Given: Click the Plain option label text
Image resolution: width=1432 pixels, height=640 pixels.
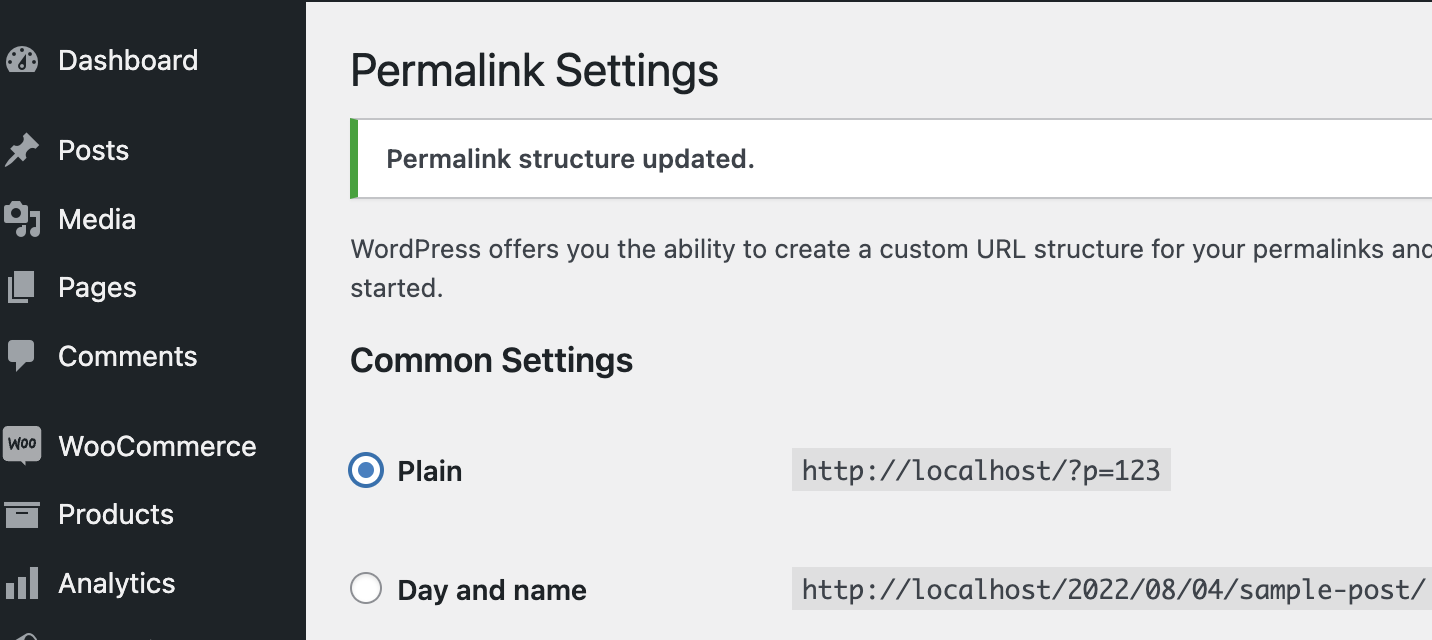Looking at the screenshot, I should point(430,471).
